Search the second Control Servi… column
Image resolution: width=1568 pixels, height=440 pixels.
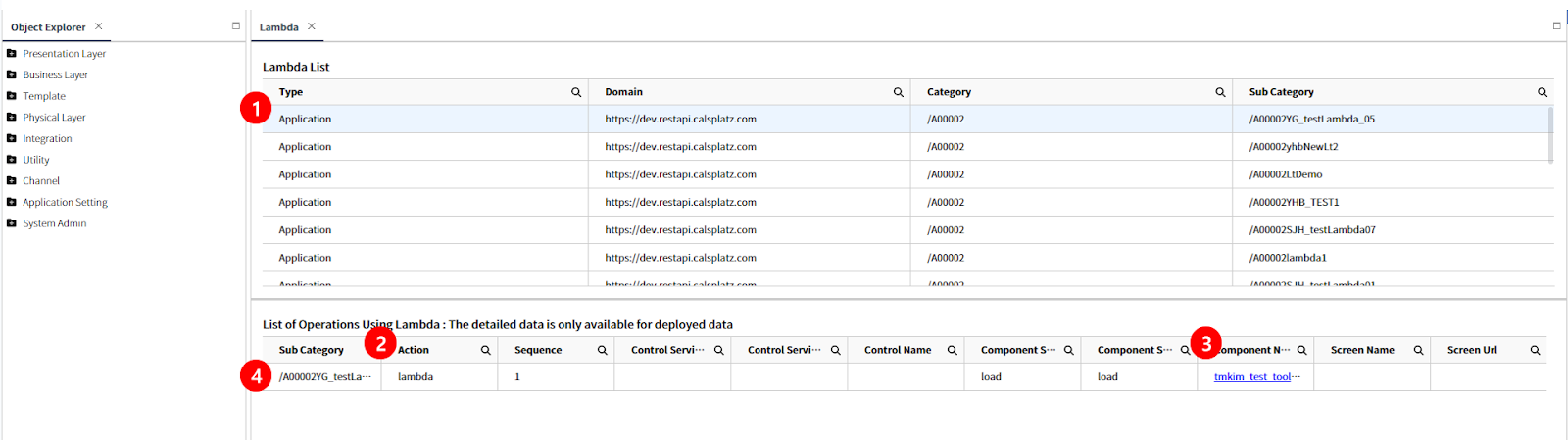click(x=835, y=350)
